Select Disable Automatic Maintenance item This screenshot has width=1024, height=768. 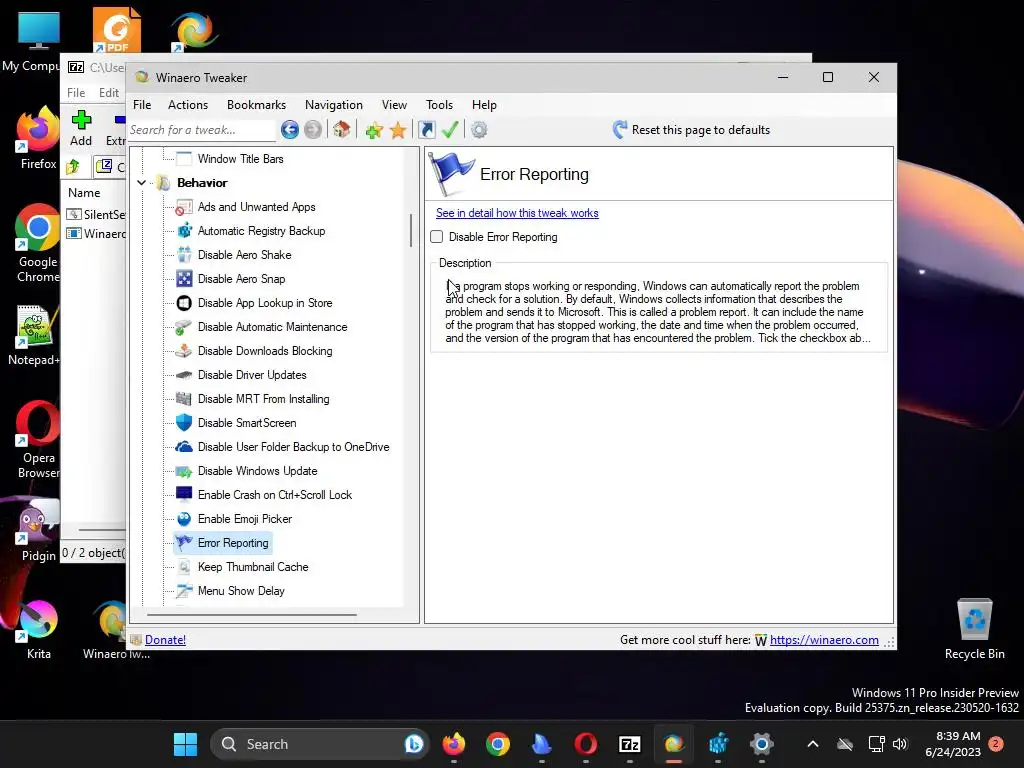click(272, 327)
